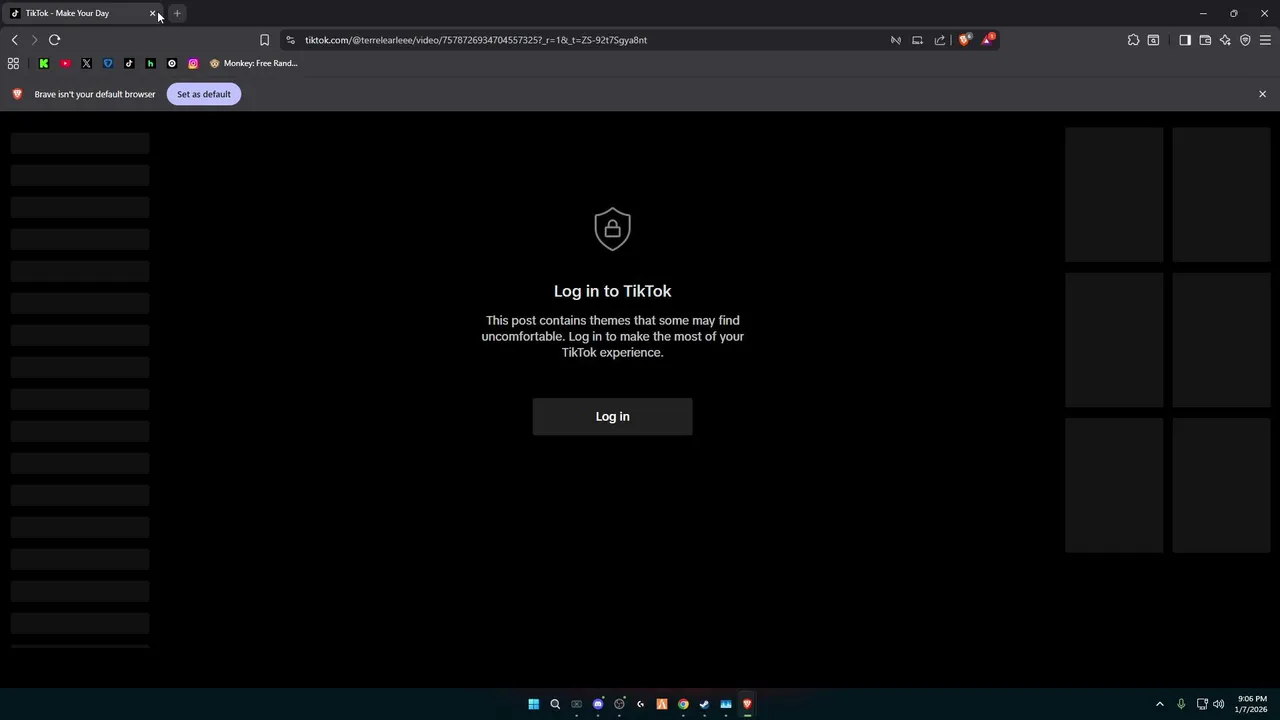The image size is (1280, 720).
Task: Close the TikTok tab
Action: (153, 13)
